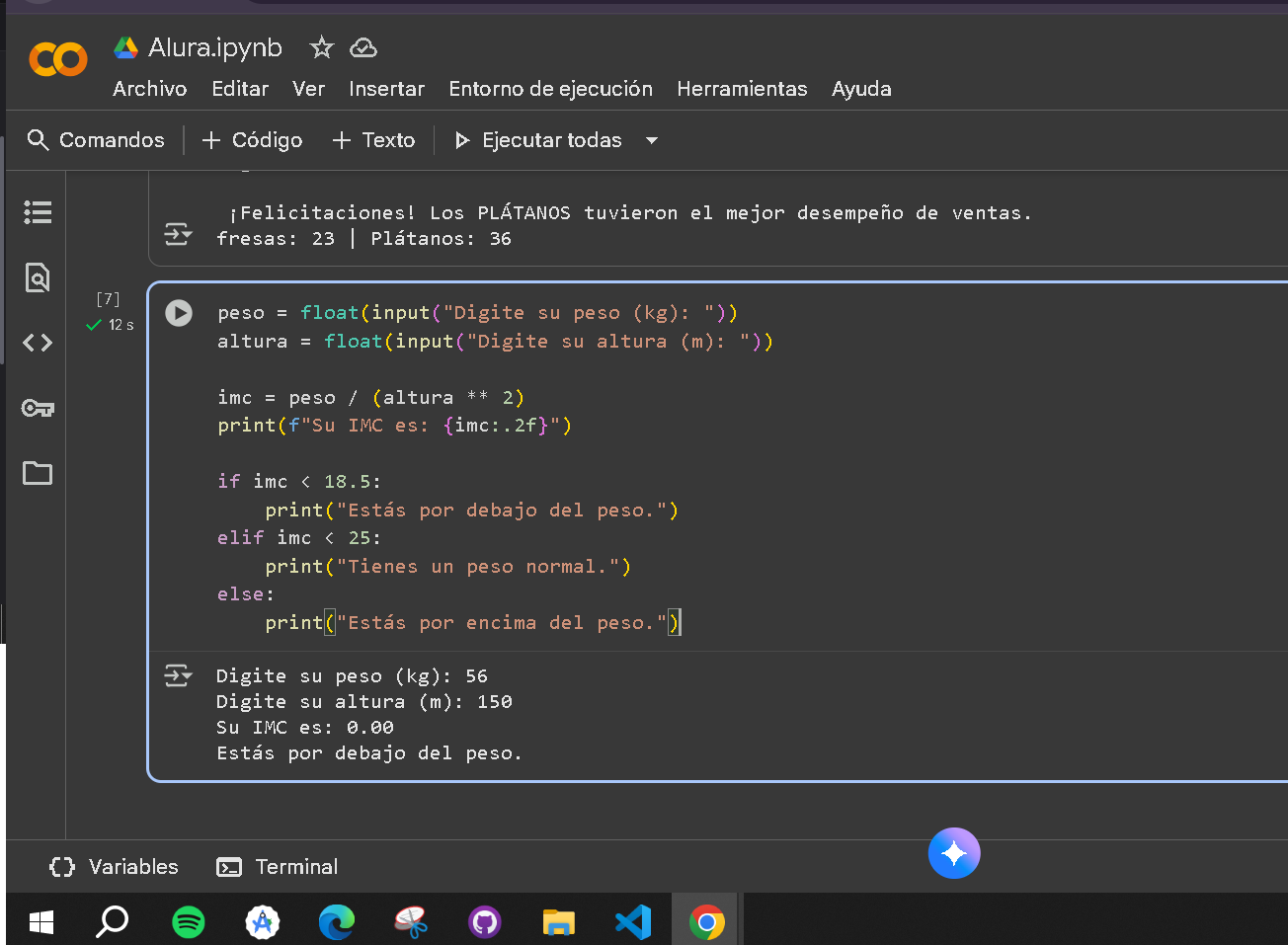Open the Entorno de ejecución menu
The height and width of the screenshot is (945, 1288).
550,89
